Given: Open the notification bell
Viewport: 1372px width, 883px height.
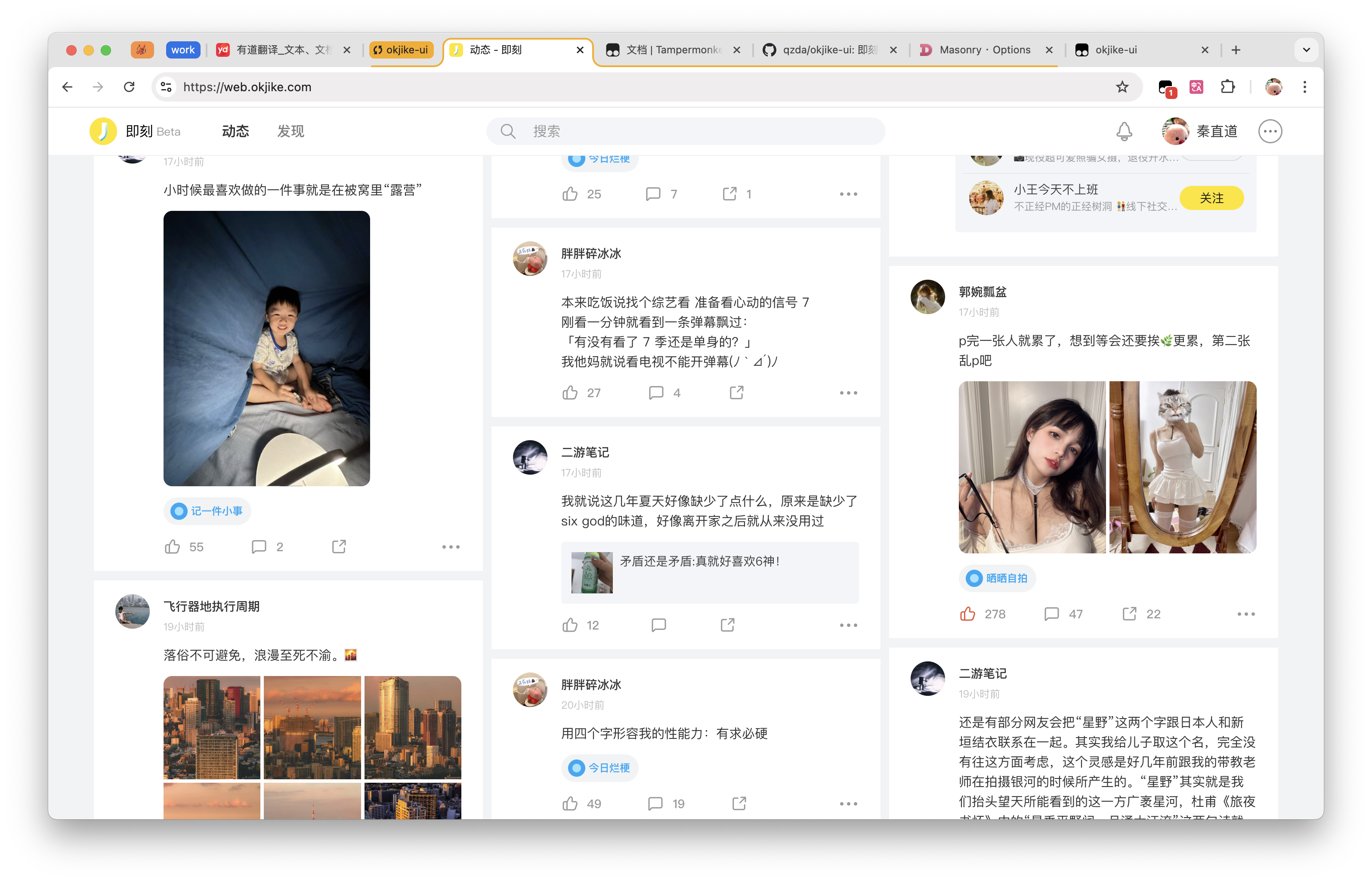Looking at the screenshot, I should [x=1124, y=131].
